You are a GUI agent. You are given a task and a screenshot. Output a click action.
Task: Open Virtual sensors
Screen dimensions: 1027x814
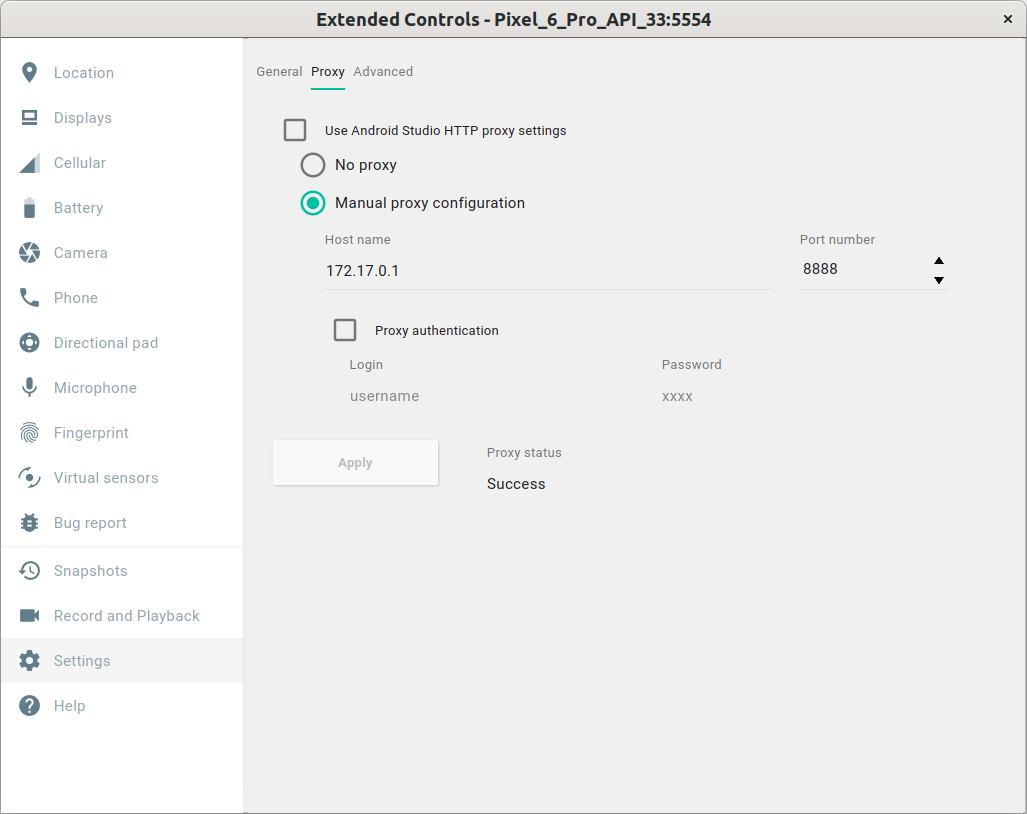(x=105, y=477)
